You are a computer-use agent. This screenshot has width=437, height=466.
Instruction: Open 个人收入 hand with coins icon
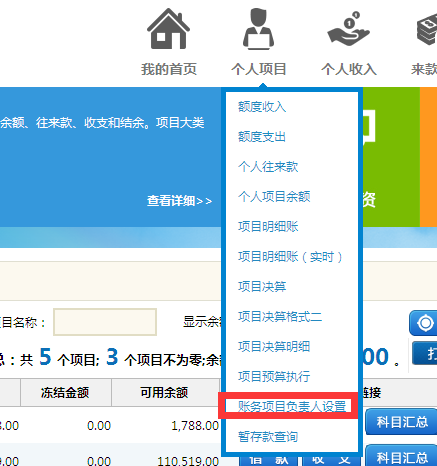point(348,28)
